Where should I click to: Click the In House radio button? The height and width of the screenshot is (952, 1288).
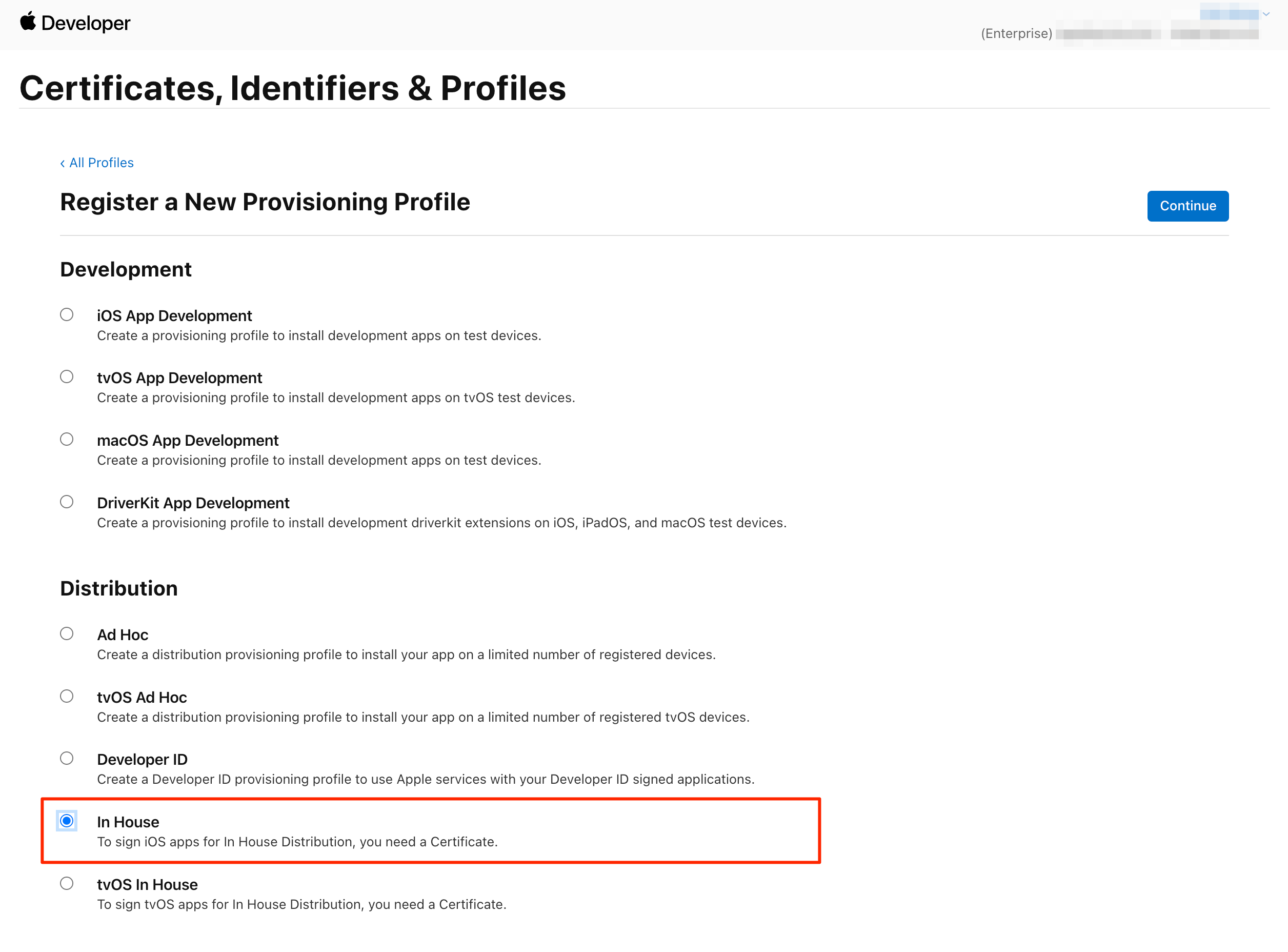(67, 821)
